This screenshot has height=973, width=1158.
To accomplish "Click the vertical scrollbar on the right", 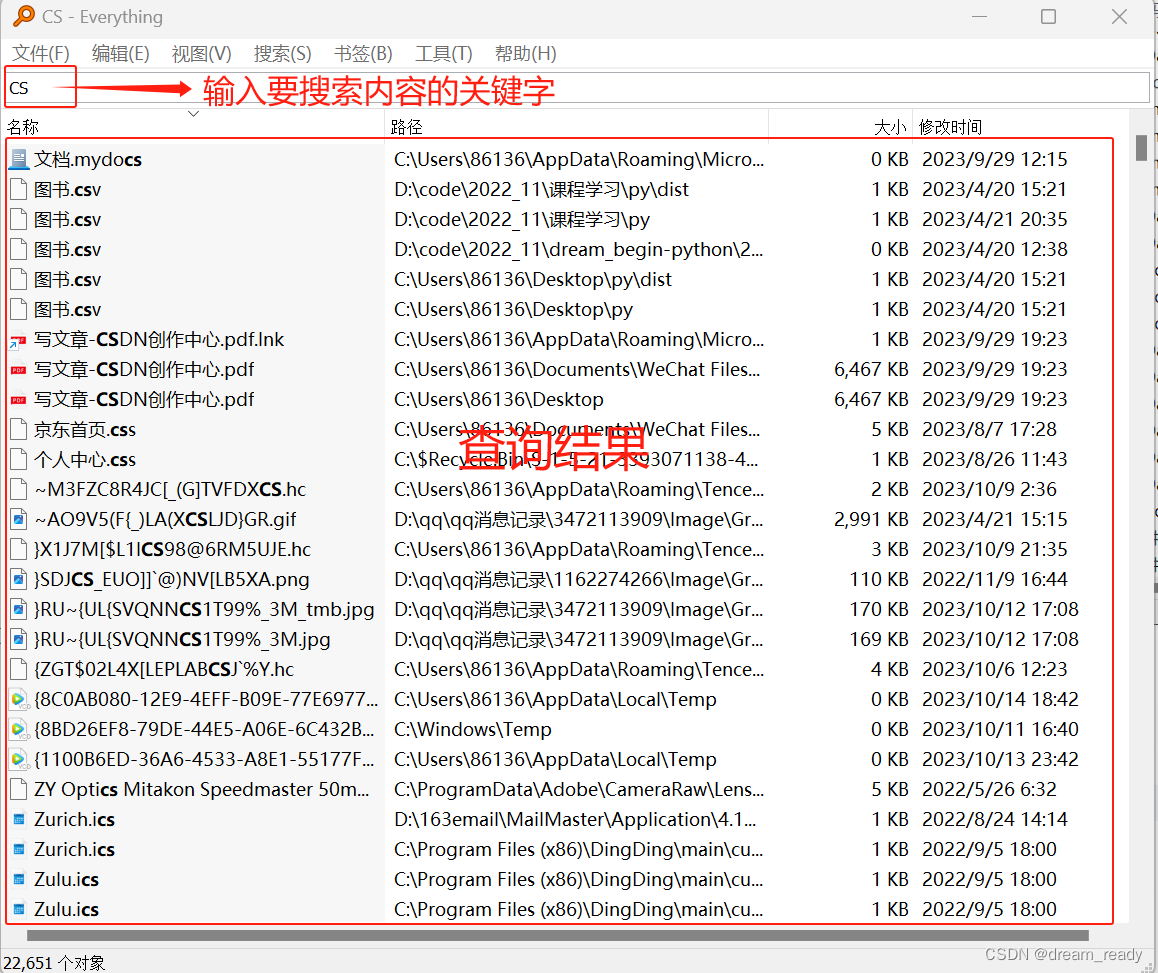I will [x=1140, y=150].
